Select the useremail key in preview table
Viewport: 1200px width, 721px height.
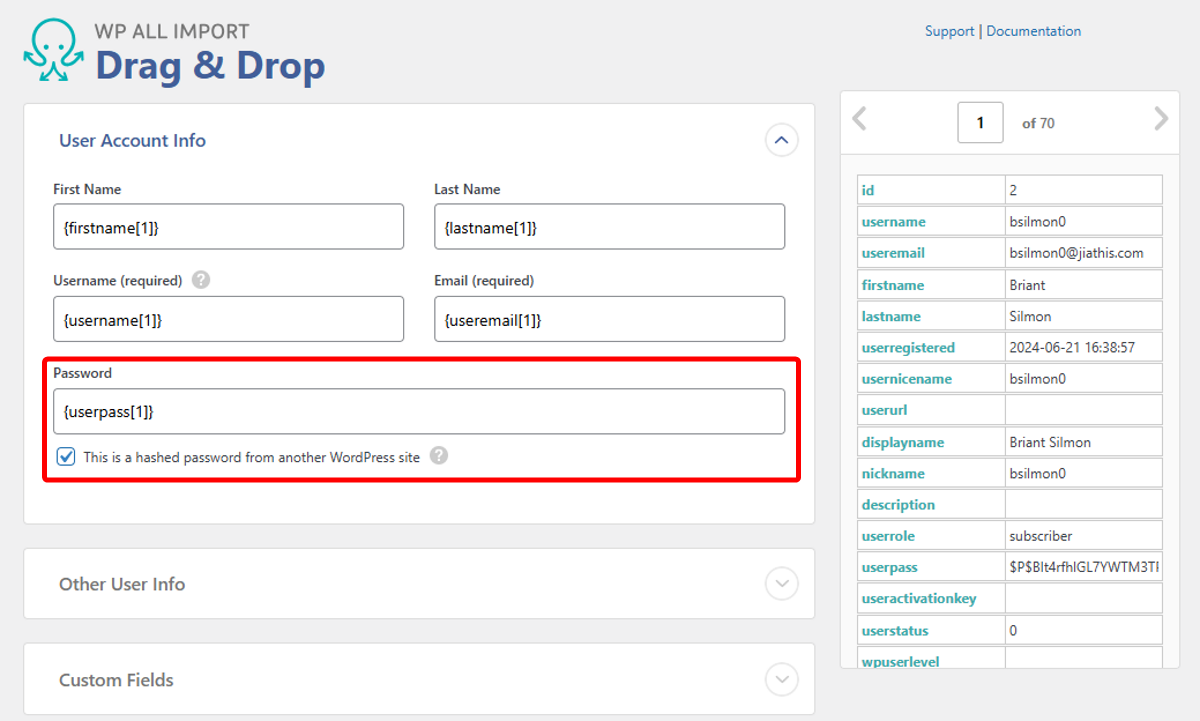click(893, 253)
